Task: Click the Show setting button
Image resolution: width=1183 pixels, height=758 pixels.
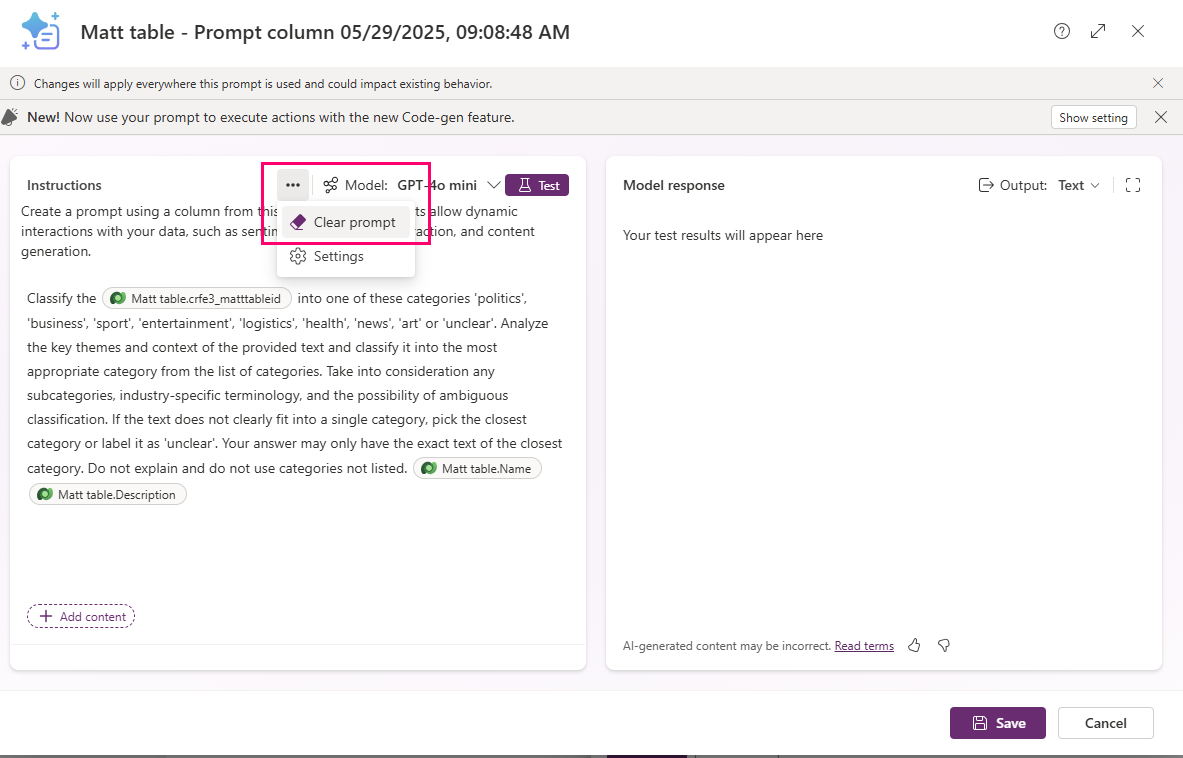Action: [1093, 117]
